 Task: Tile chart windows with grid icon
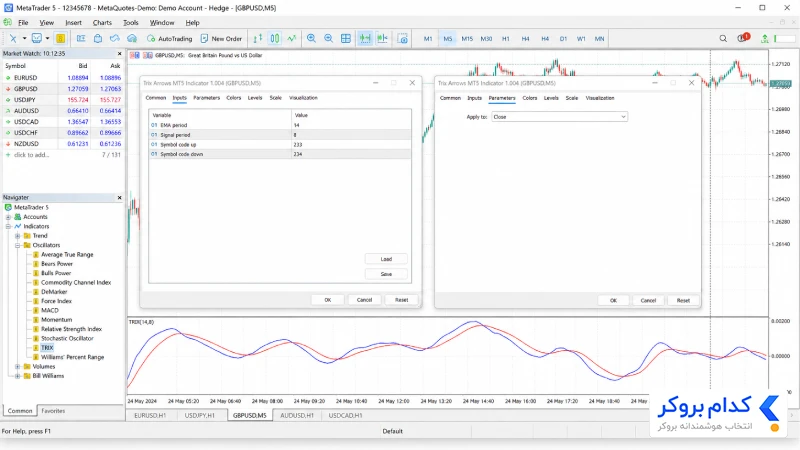346,39
